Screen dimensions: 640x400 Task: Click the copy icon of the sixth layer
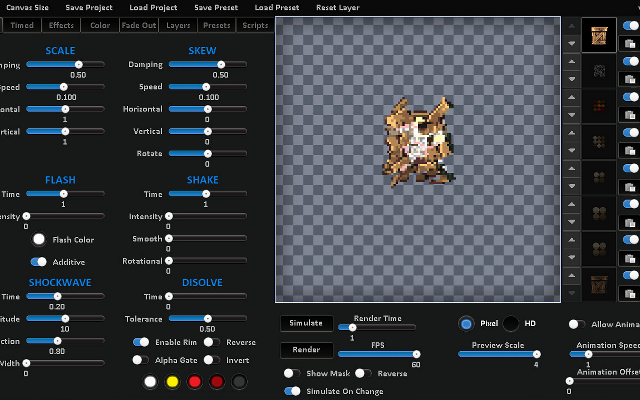click(630, 223)
